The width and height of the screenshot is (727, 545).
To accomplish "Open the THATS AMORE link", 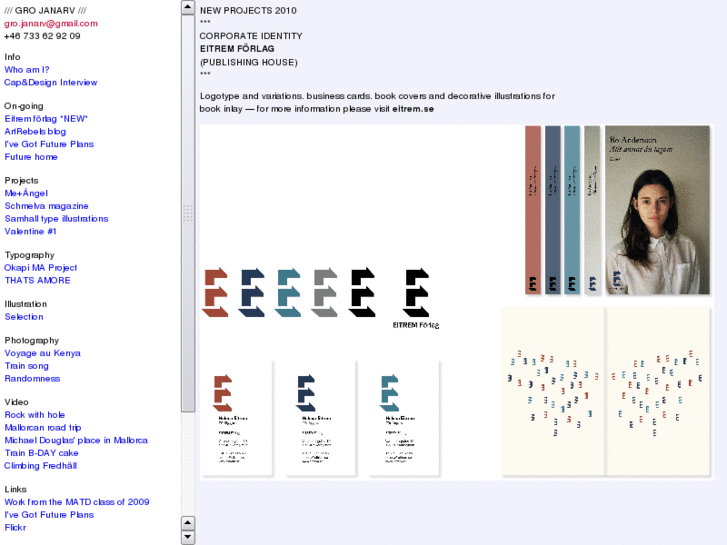I will 38,280.
